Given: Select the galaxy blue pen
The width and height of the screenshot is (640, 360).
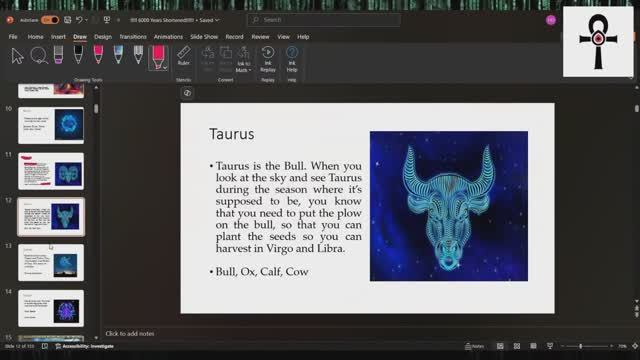Looking at the screenshot, I should (x=118, y=55).
